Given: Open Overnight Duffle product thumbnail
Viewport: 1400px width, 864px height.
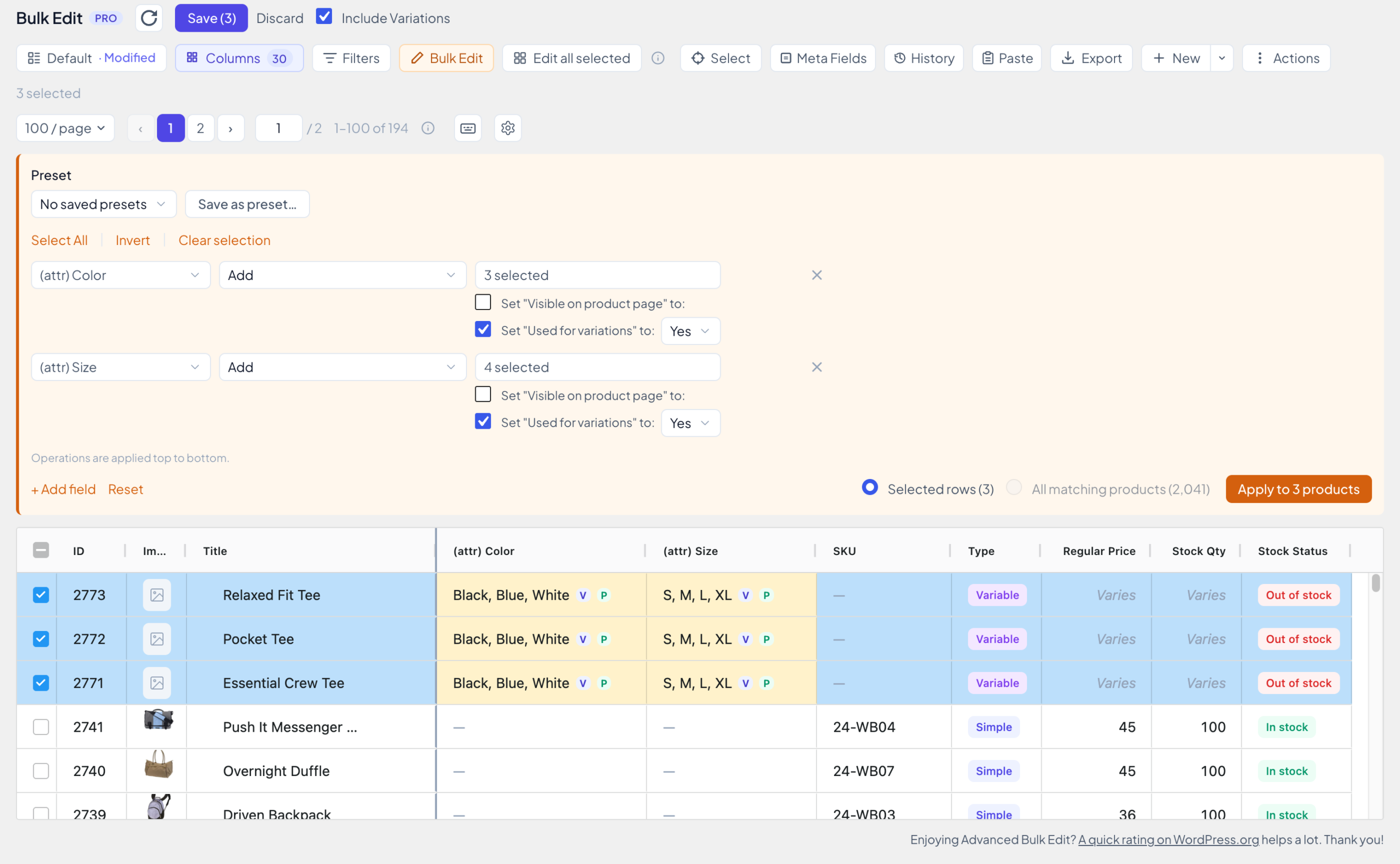Looking at the screenshot, I should point(158,764).
